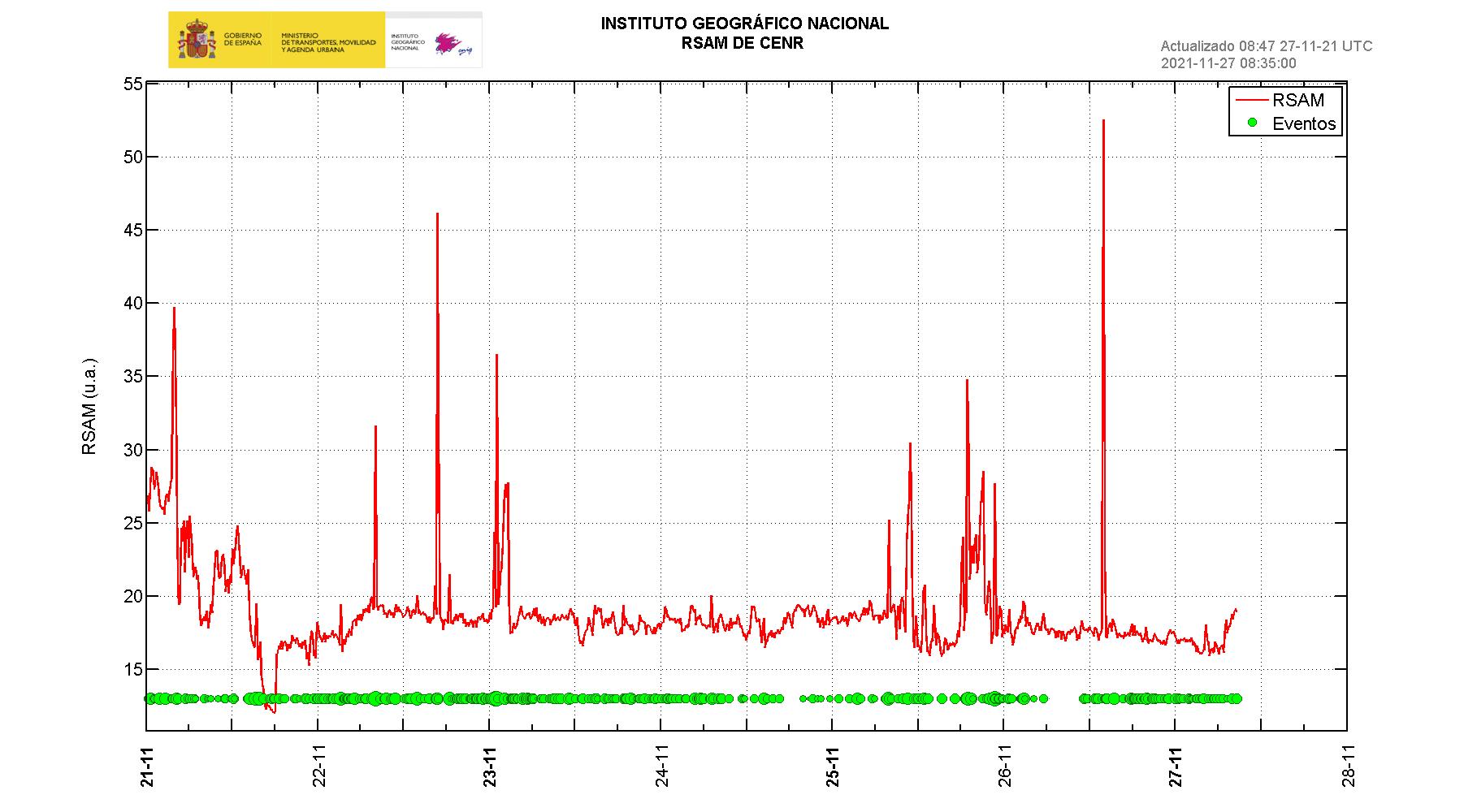Image resolution: width=1464 pixels, height=812 pixels.
Task: Click the Ministerio de Transportes logo block
Action: (328, 40)
